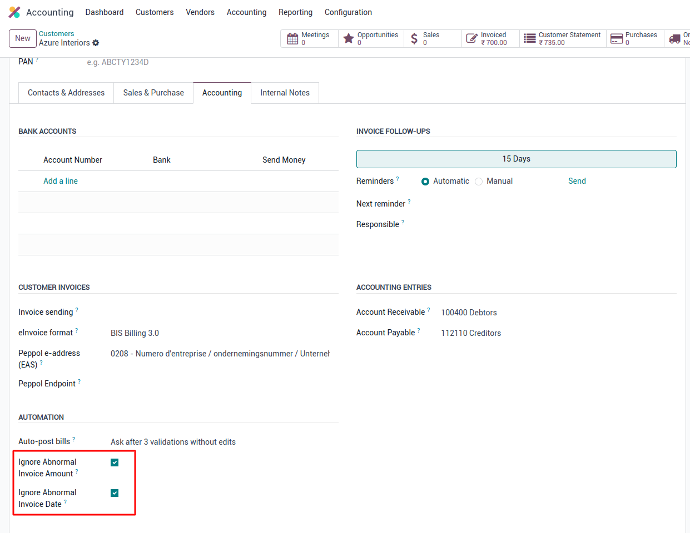Open the Sales dollar icon button
The image size is (690, 533).
pos(414,39)
